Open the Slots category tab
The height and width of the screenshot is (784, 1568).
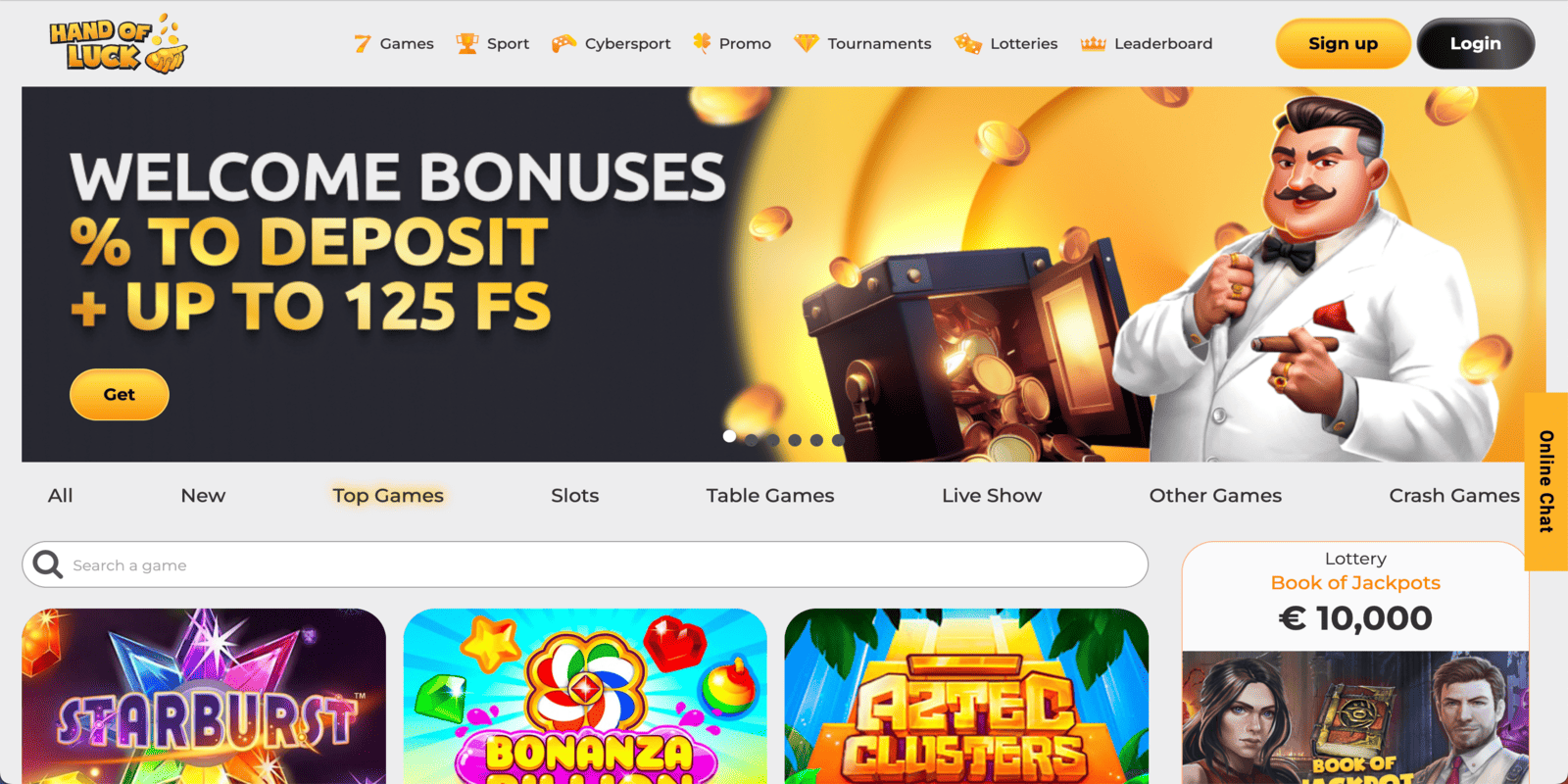coord(574,496)
